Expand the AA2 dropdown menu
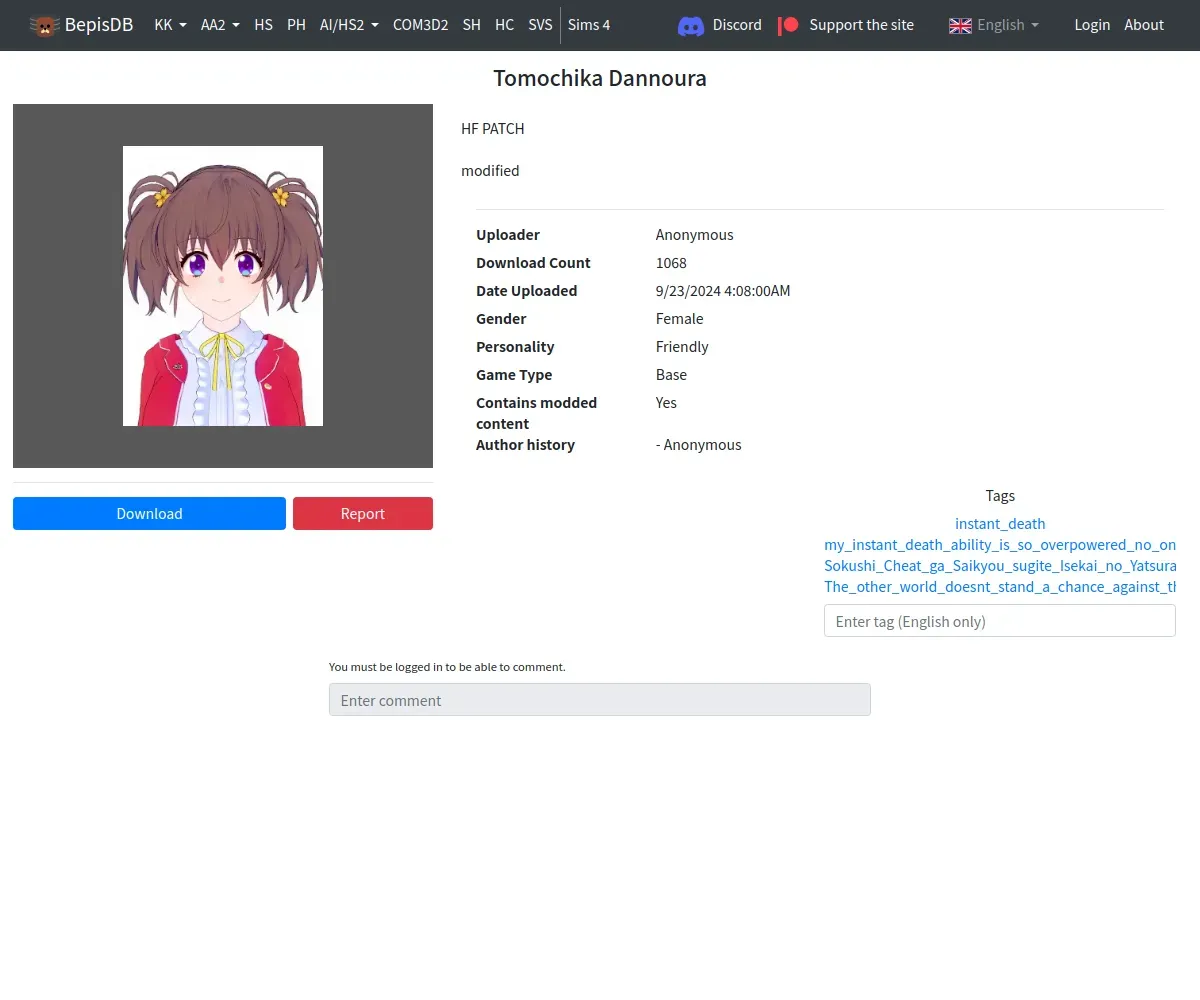1200x1000 pixels. coord(220,25)
